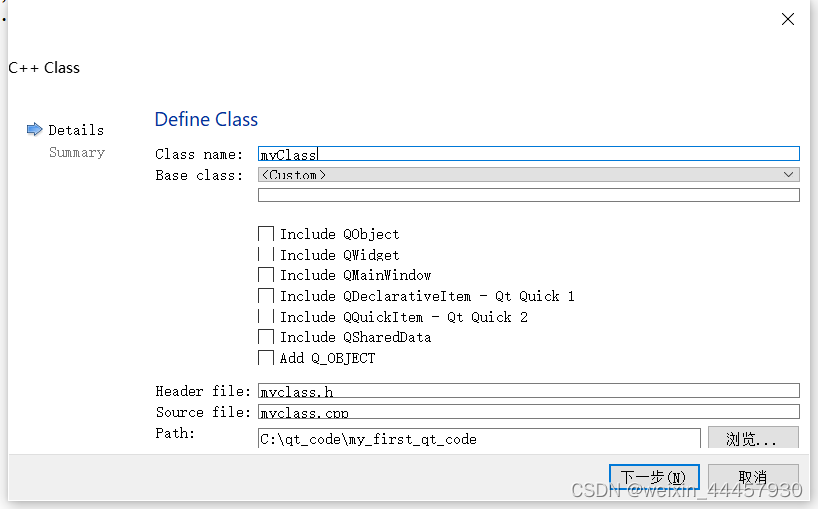
Task: Check the Add Q_OBJECT box
Action: pos(266,358)
